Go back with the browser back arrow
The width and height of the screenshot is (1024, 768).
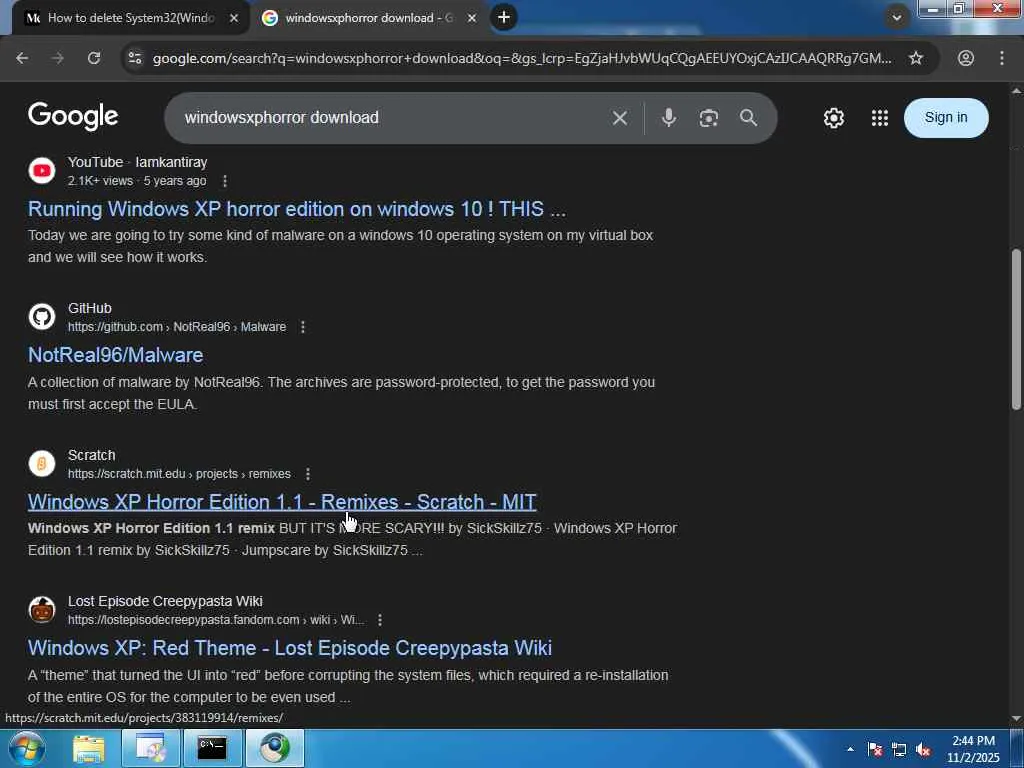coord(22,58)
